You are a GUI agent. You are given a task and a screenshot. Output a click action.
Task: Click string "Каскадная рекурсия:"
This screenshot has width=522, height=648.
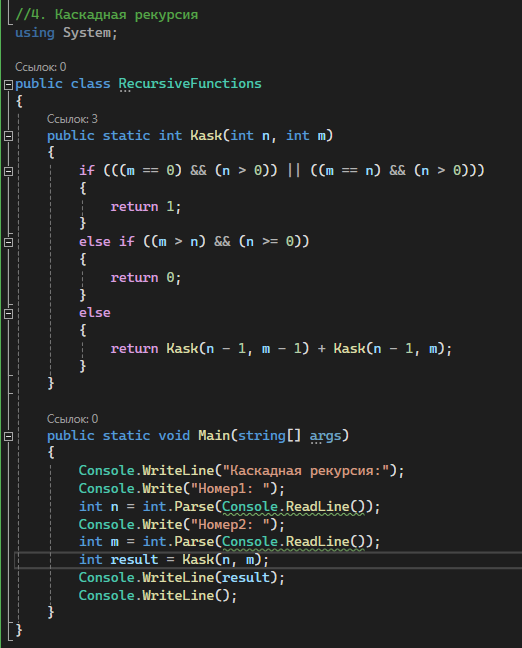306,471
